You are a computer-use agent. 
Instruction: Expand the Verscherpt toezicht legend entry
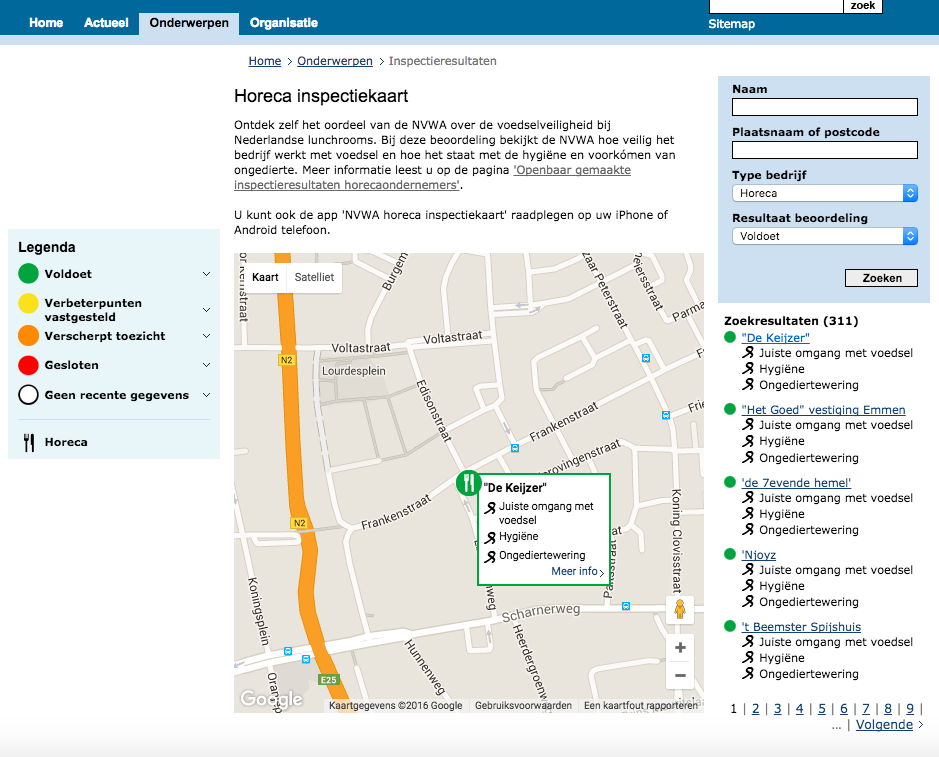(x=207, y=336)
